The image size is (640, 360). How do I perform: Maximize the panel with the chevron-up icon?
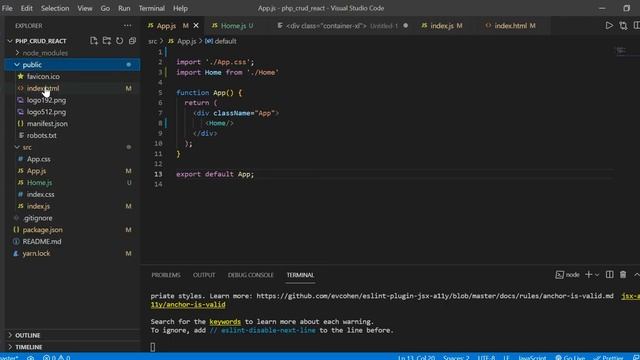636,275
